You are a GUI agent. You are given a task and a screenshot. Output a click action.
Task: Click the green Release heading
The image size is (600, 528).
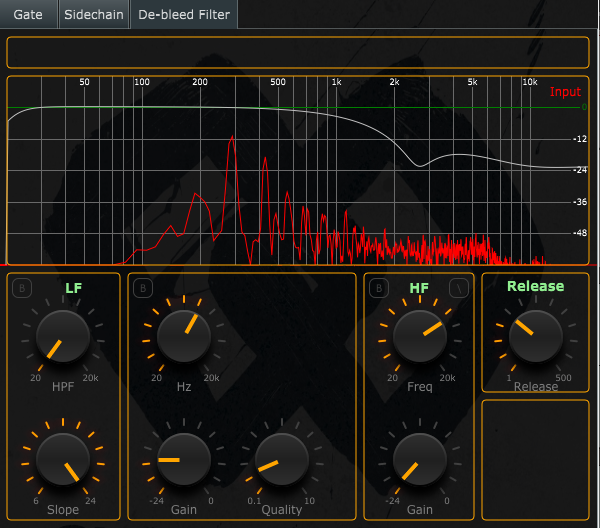(x=535, y=286)
